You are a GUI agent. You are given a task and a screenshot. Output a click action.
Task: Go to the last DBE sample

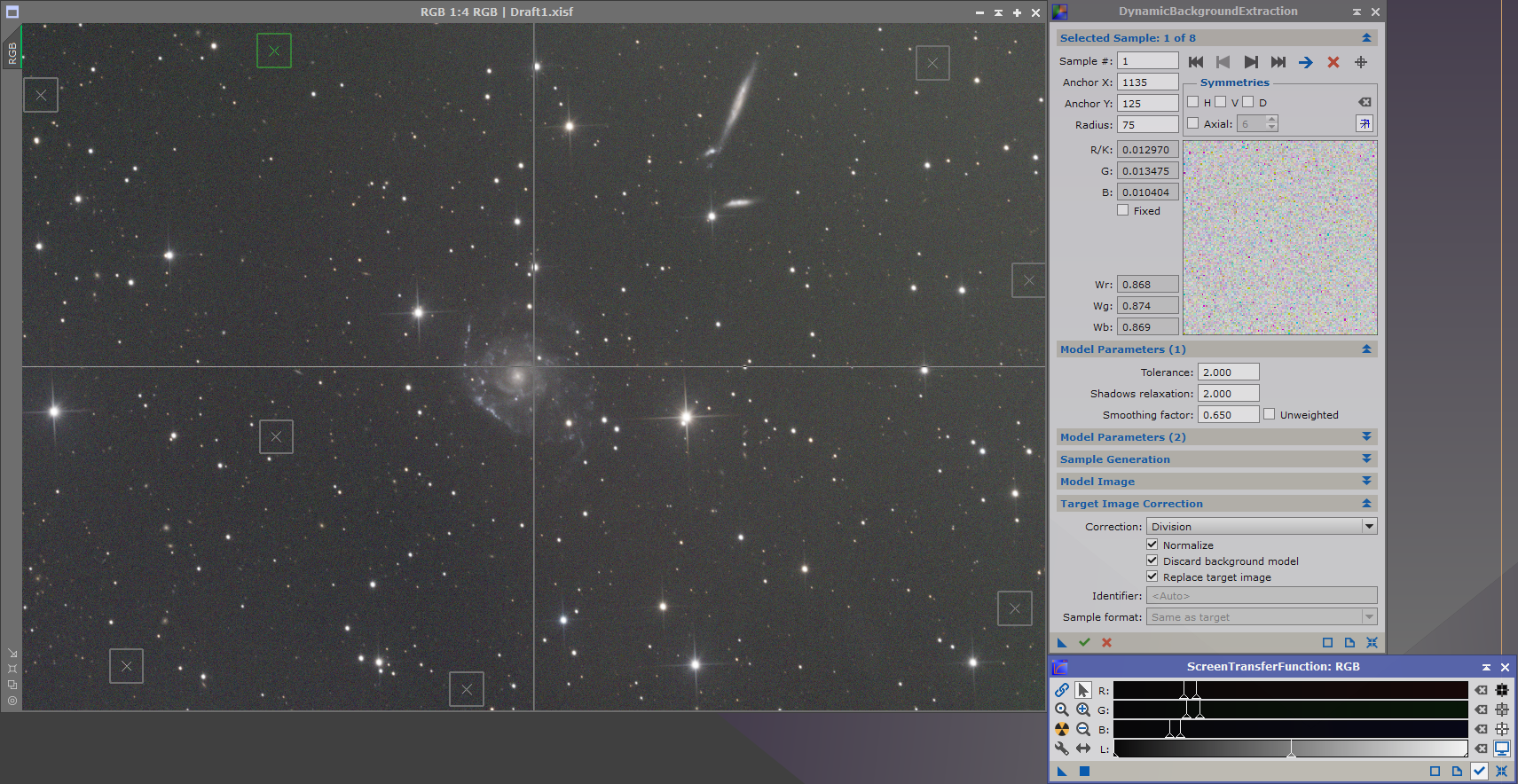pyautogui.click(x=1278, y=62)
